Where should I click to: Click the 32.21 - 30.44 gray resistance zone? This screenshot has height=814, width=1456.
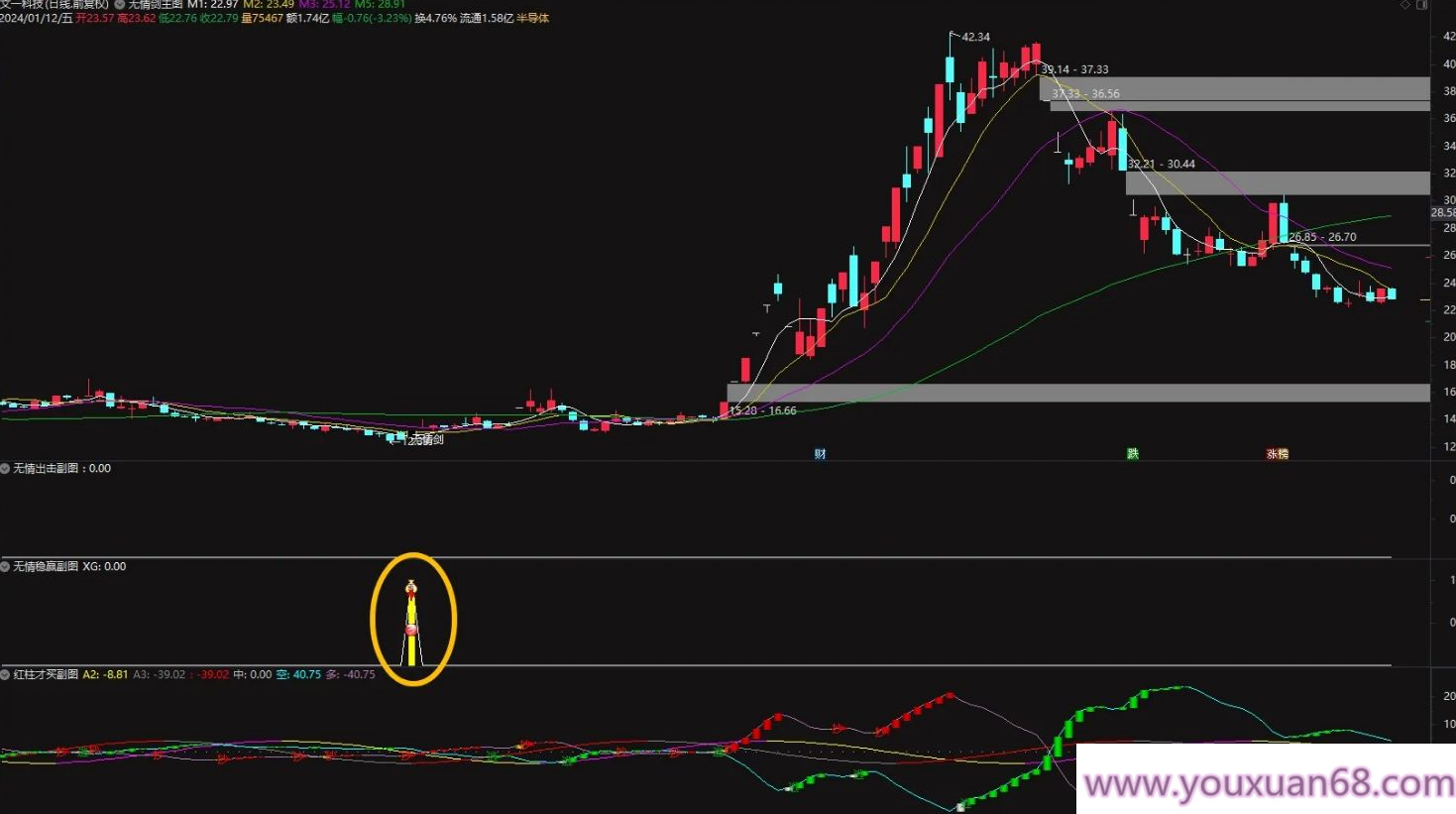coord(1278,182)
